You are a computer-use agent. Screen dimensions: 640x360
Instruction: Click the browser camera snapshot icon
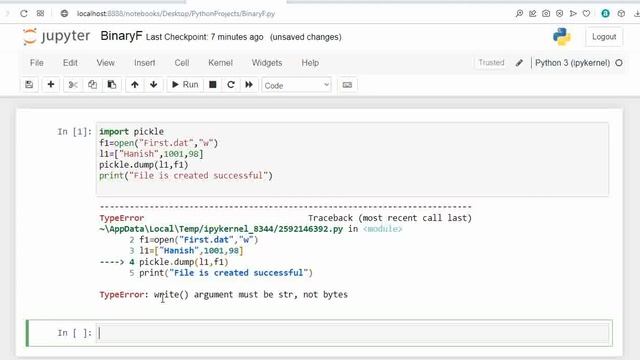pos(546,13)
